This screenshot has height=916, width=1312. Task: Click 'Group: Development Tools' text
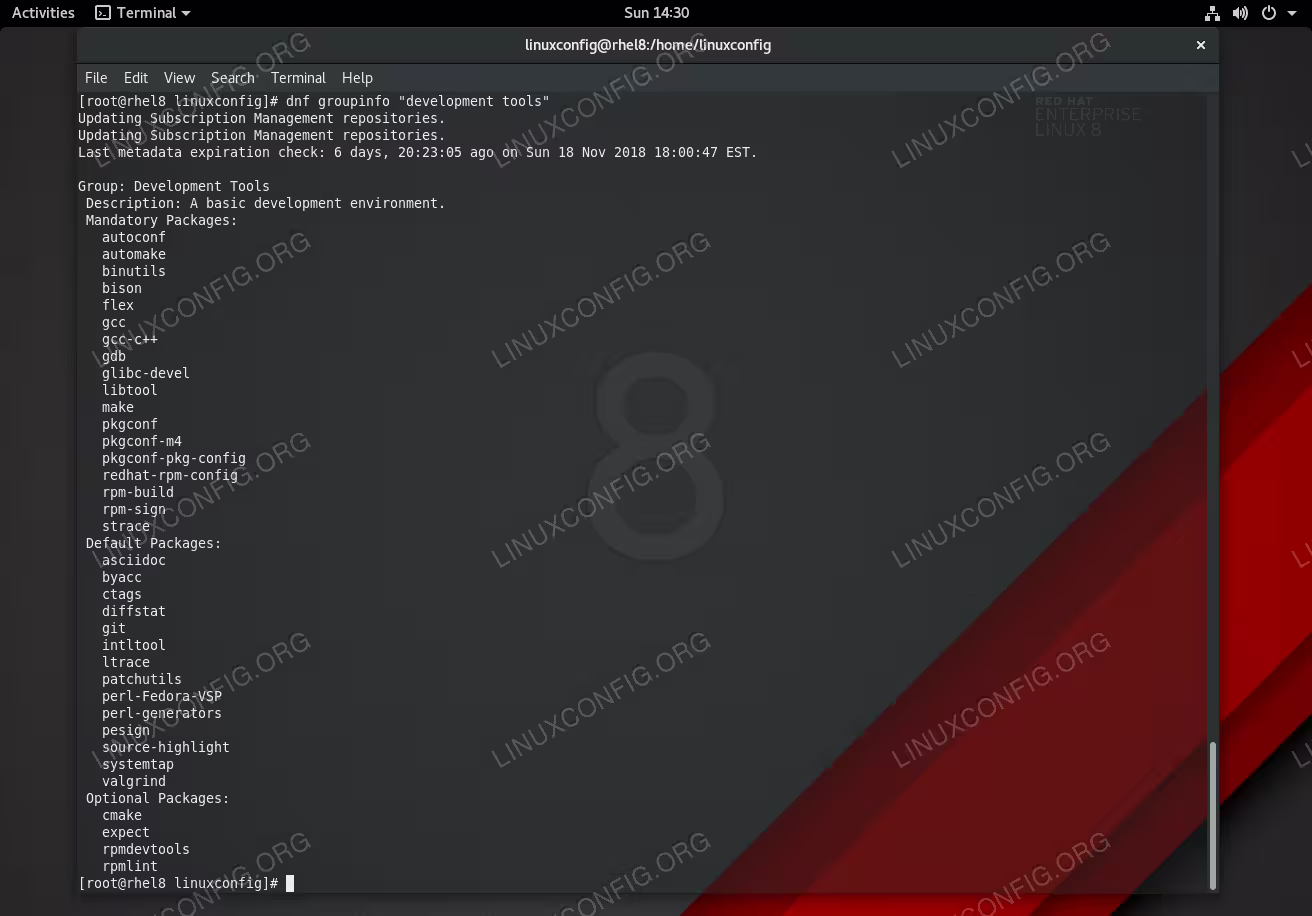point(174,186)
